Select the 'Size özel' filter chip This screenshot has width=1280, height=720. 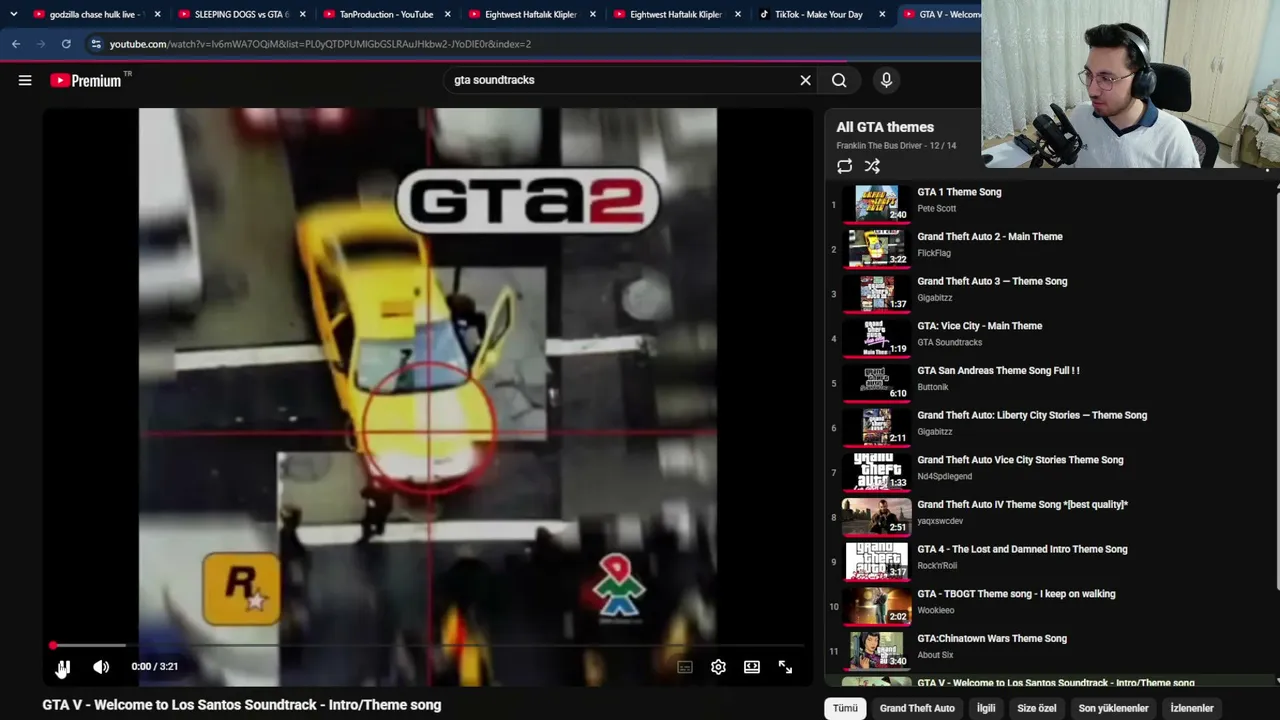pyautogui.click(x=1037, y=708)
